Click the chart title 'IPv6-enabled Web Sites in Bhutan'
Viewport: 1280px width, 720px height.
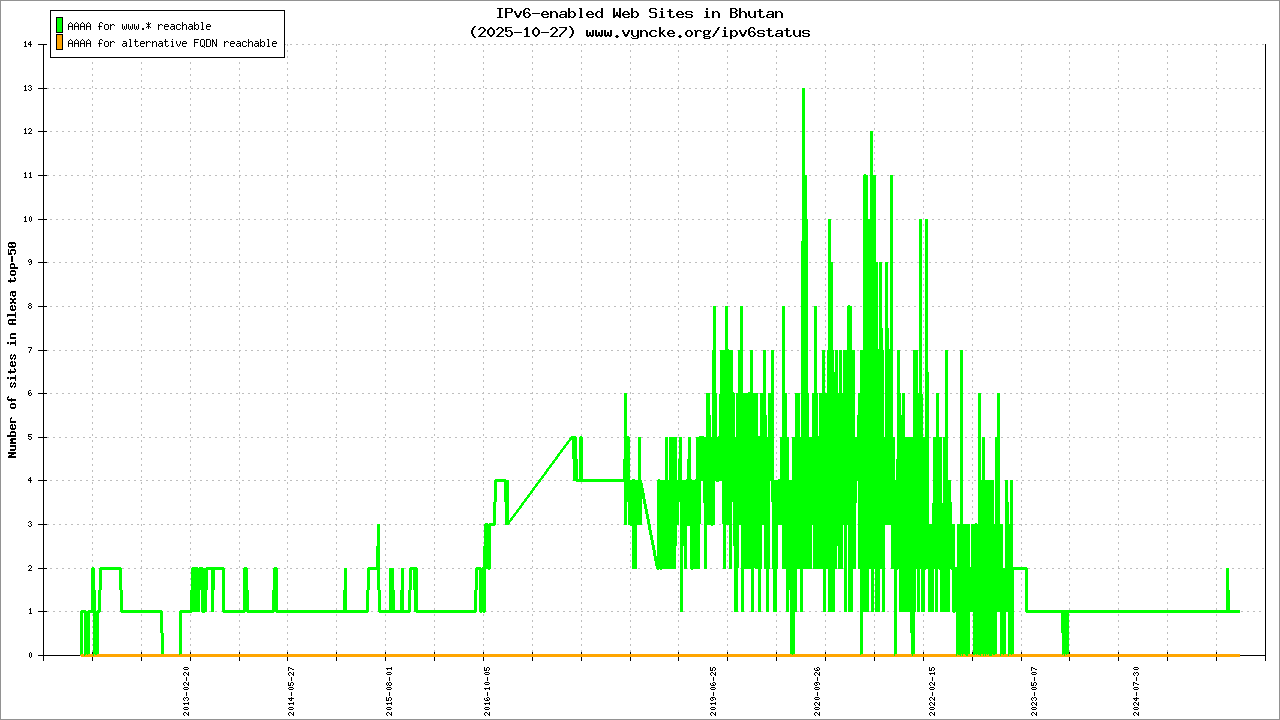640,13
